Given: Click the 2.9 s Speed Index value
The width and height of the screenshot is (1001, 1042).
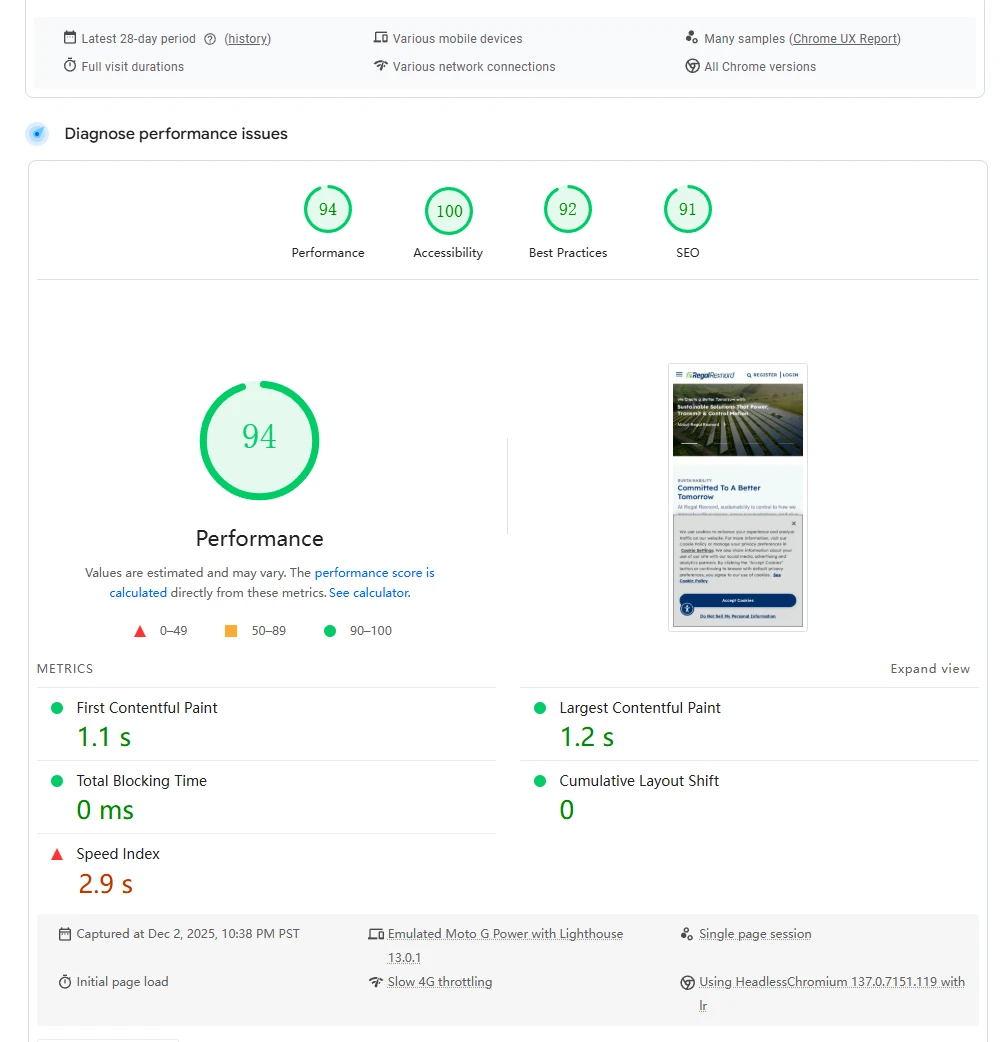Looking at the screenshot, I should click(x=105, y=883).
